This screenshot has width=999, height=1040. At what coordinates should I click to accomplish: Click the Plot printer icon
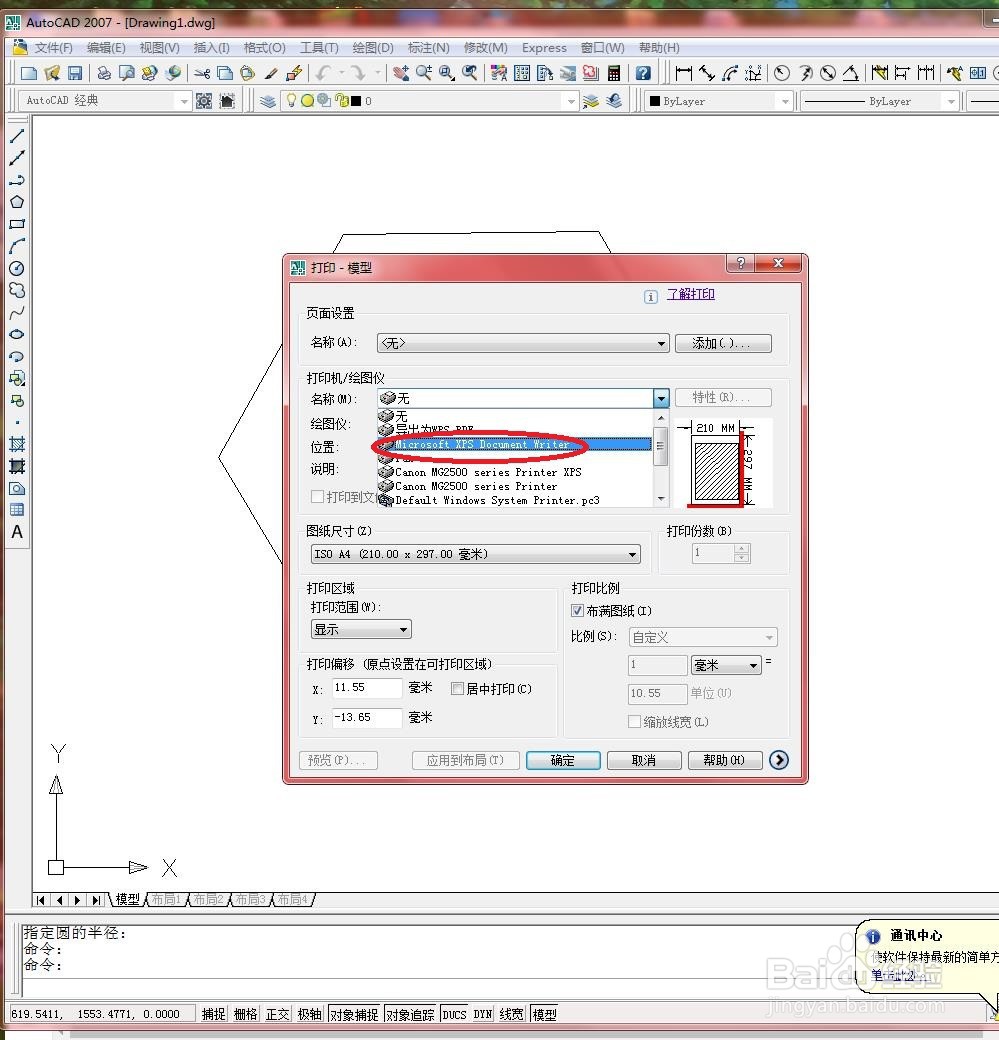point(103,73)
